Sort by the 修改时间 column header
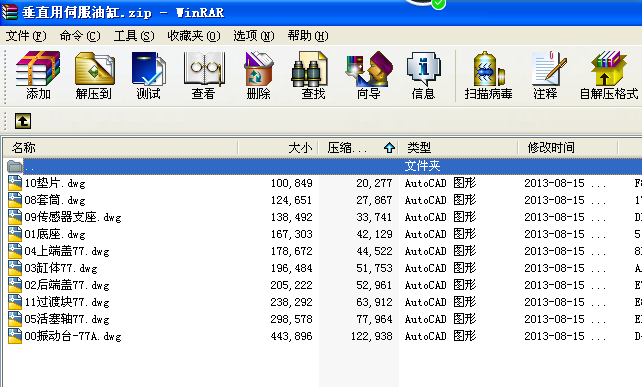Screen dimensions: 642x387 click(568, 147)
